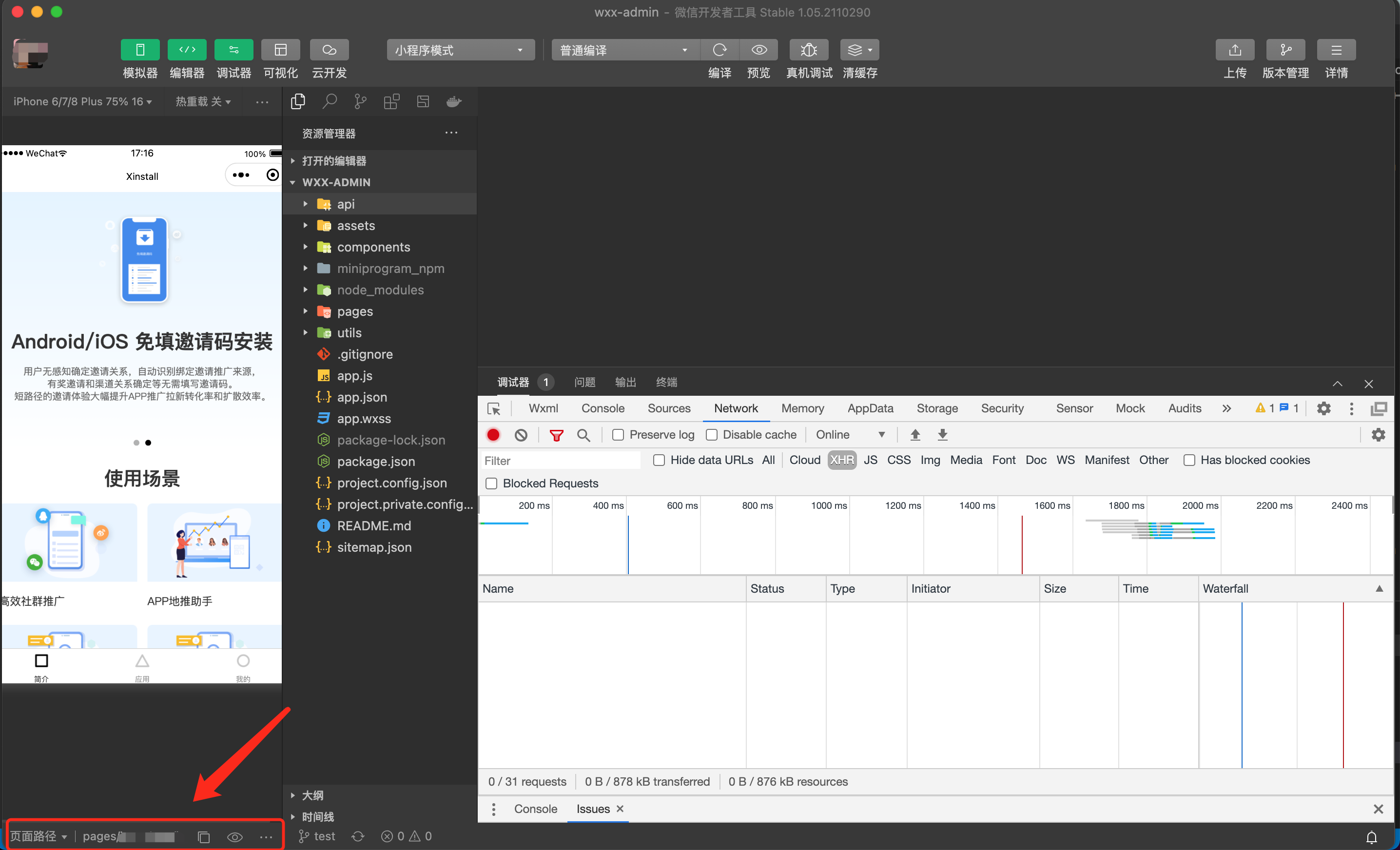Open the 清缓存 clear cache menu

tap(860, 50)
